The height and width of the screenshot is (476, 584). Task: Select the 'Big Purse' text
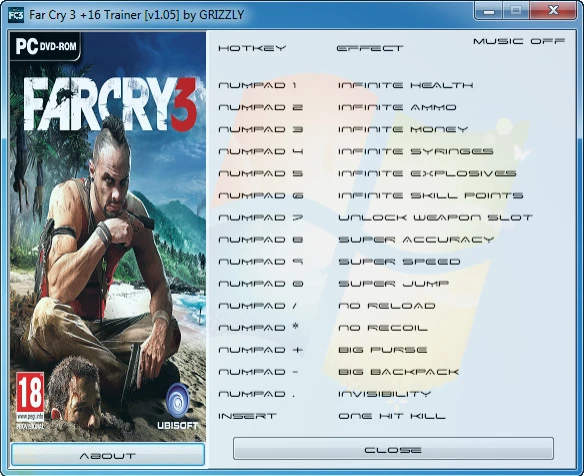(x=383, y=350)
